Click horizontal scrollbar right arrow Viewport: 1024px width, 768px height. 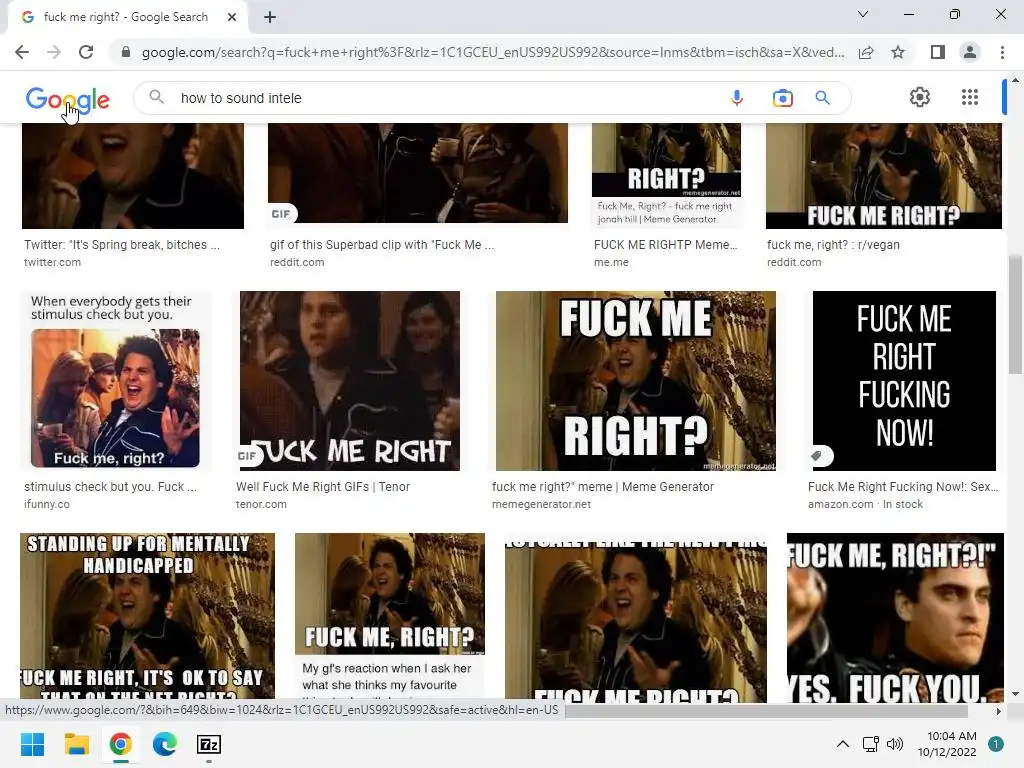998,711
